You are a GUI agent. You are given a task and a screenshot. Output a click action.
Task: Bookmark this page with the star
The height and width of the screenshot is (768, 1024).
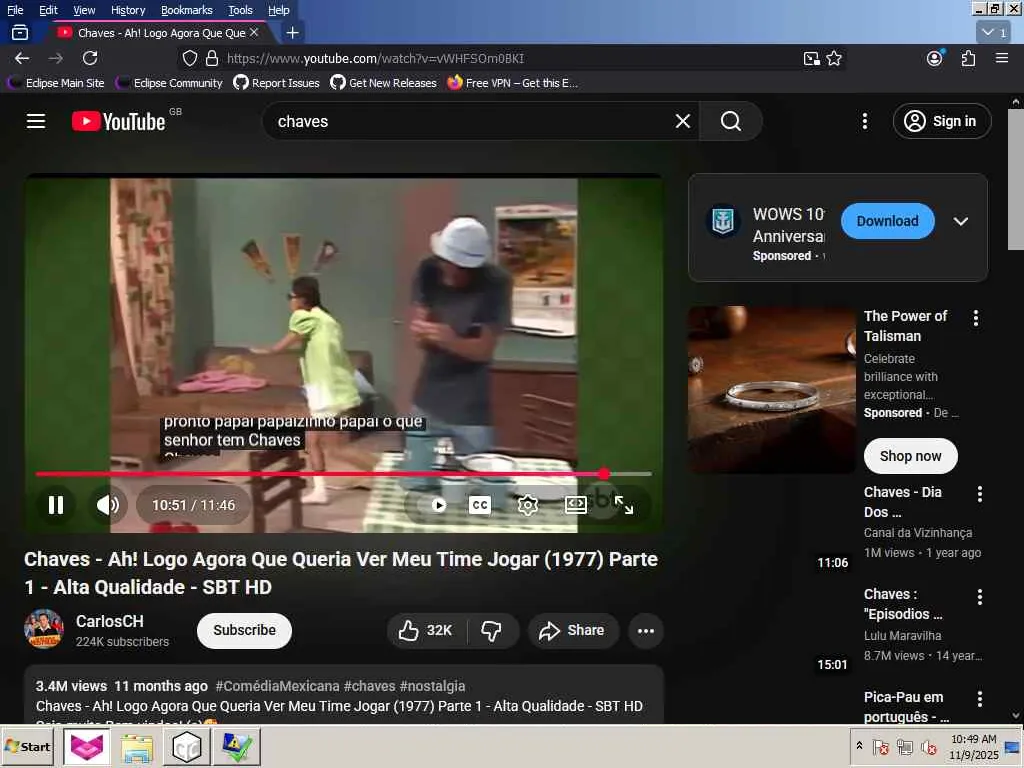834,58
